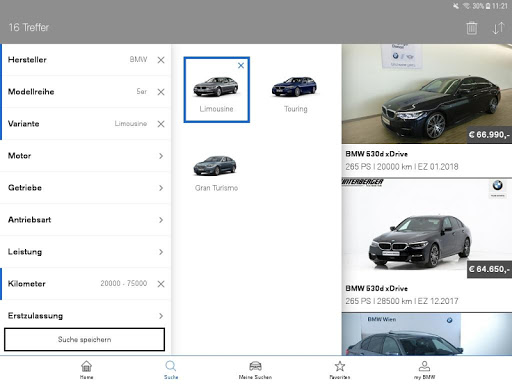
Task: Tap the battery indicator in status bar
Action: tap(487, 6)
